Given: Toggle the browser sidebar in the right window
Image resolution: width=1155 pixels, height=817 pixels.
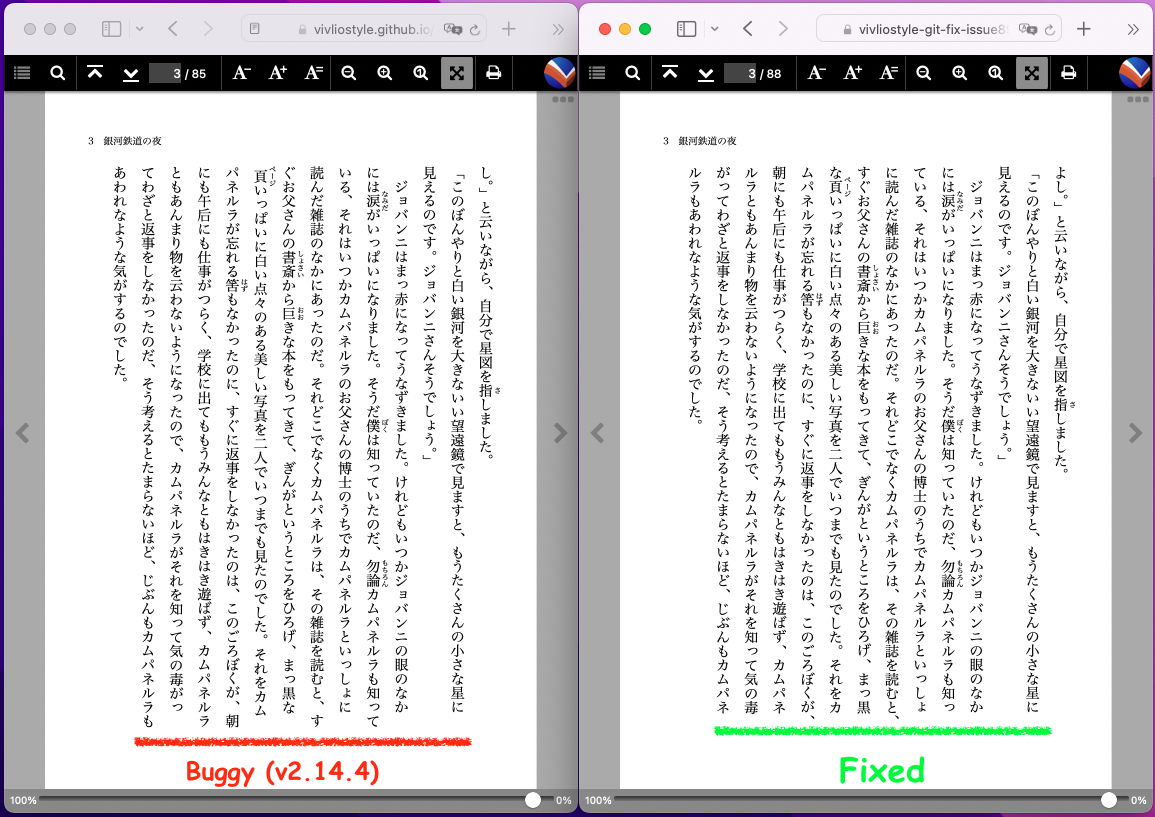Looking at the screenshot, I should pos(686,30).
